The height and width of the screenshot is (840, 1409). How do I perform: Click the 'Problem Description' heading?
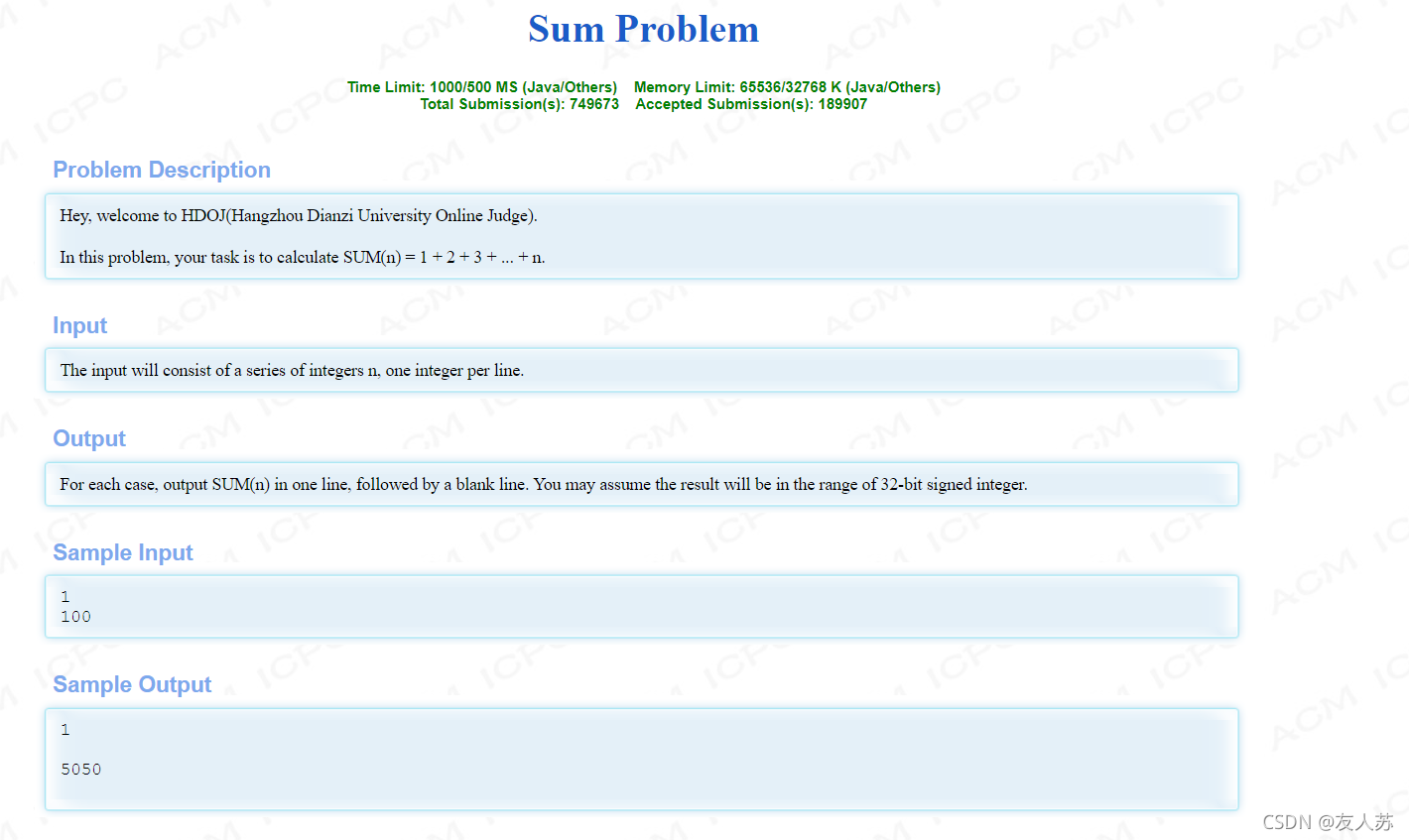coord(162,170)
